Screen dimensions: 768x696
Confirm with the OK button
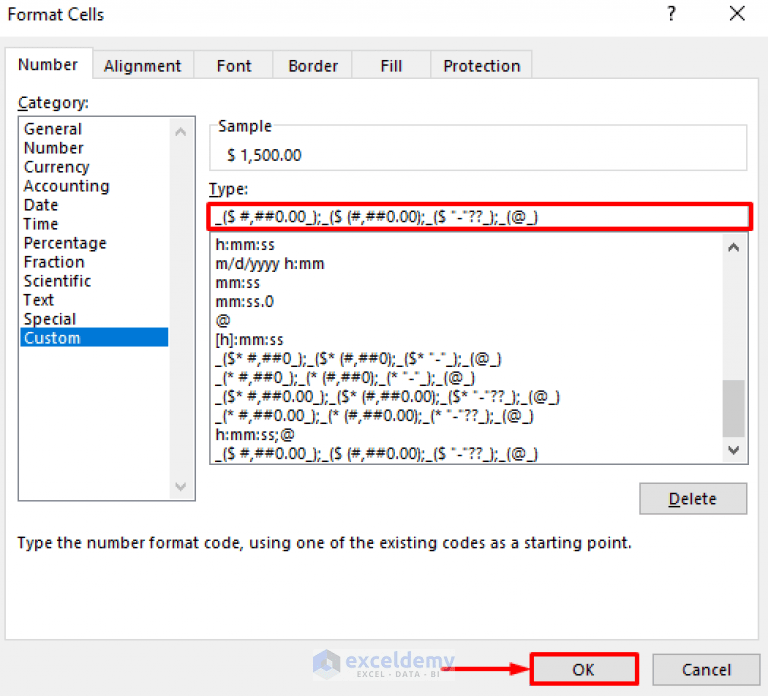[x=584, y=669]
